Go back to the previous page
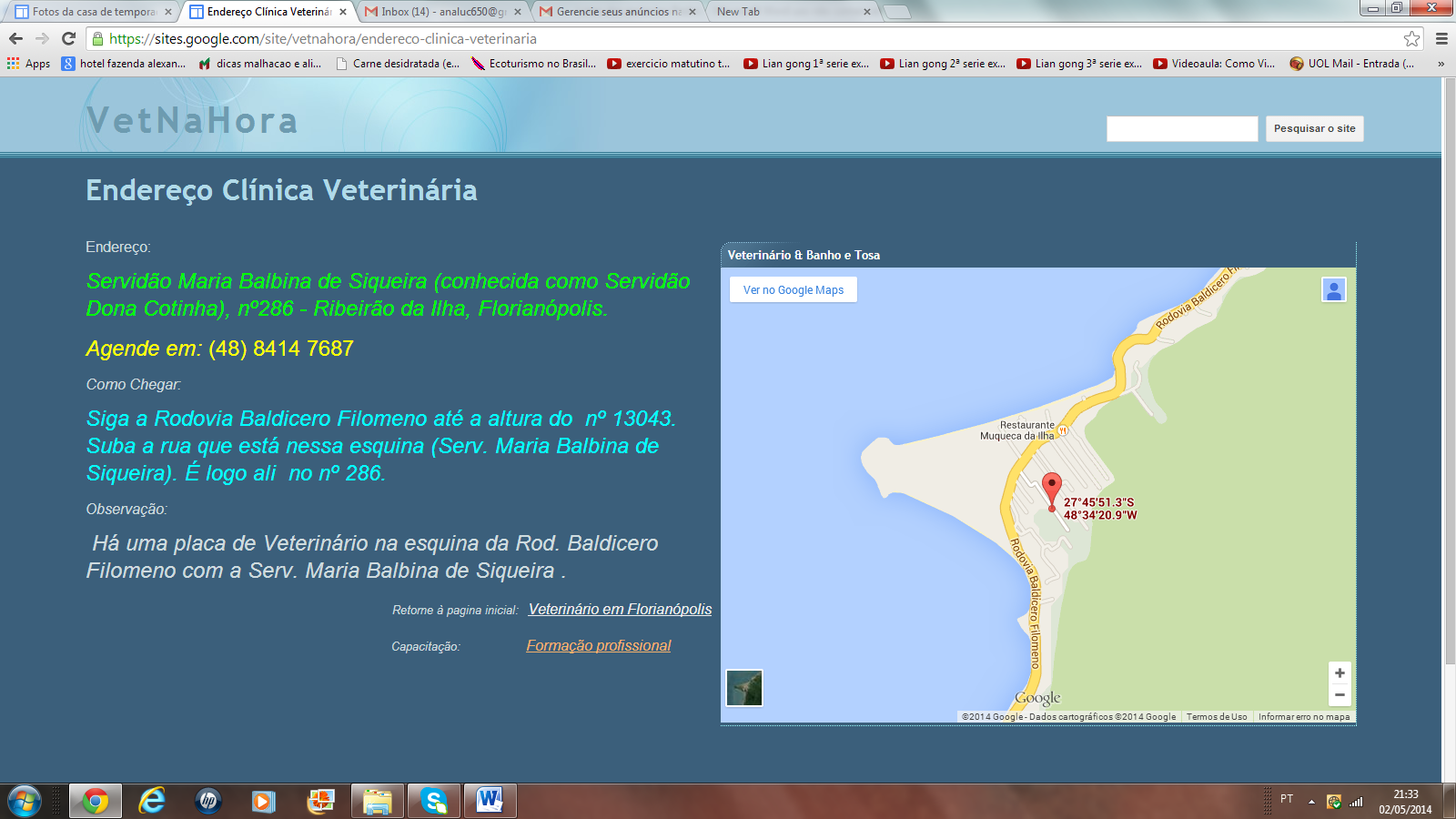1456x819 pixels. [x=15, y=38]
